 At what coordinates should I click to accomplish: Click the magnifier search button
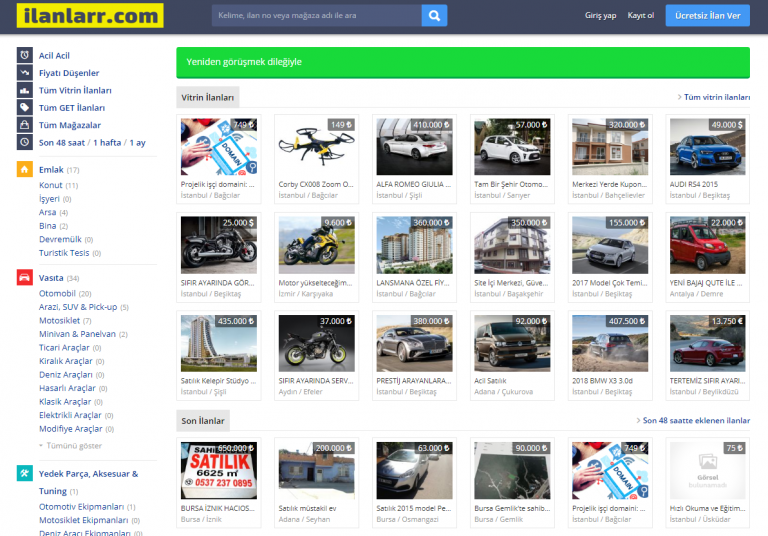pos(434,16)
